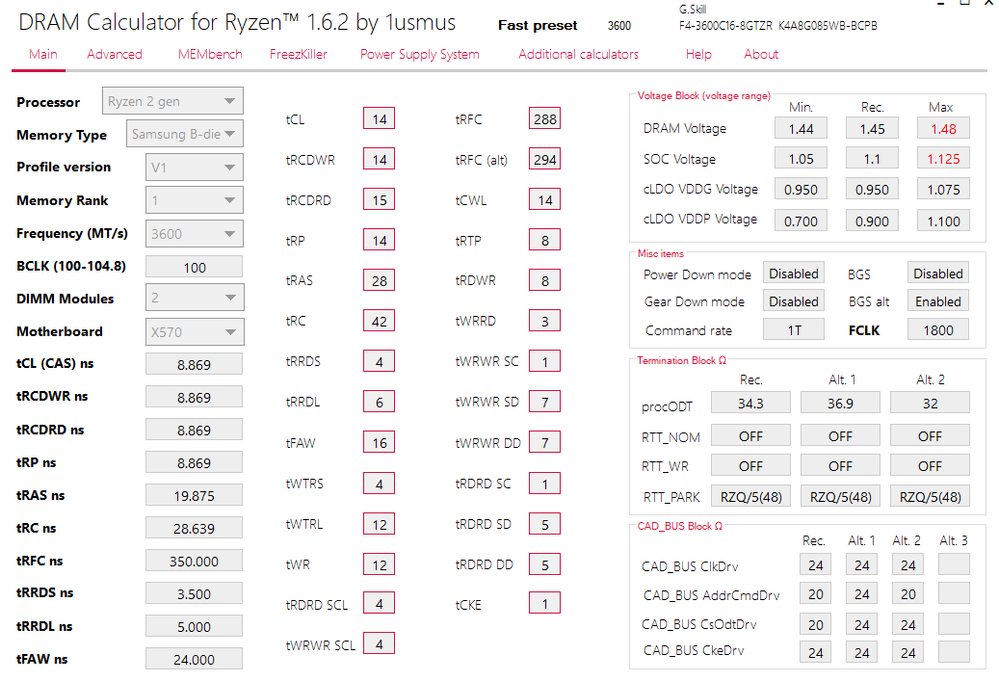The width and height of the screenshot is (999, 679).
Task: Click the SOC Voltage Max value 1.125
Action: (x=943, y=159)
